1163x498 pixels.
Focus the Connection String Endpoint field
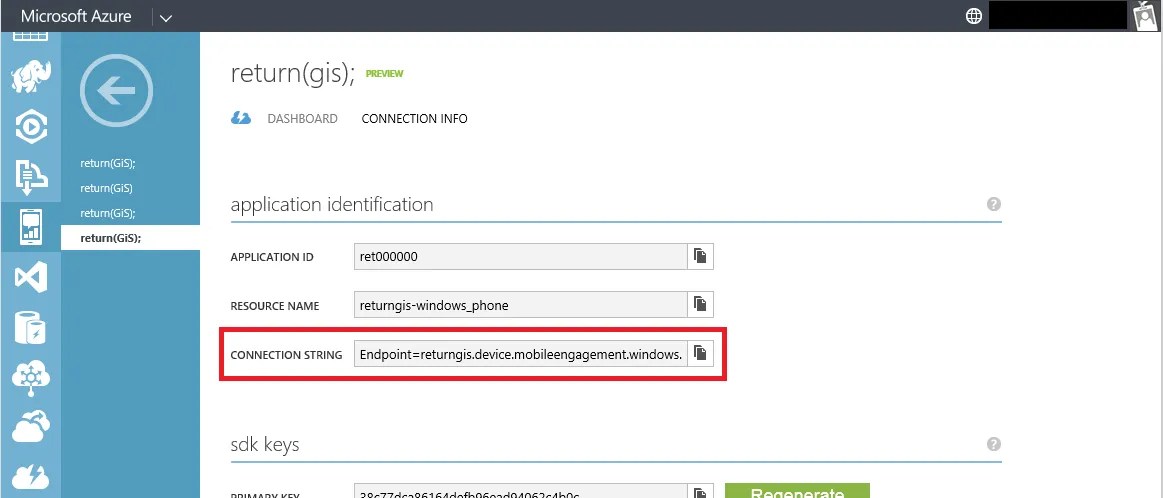pos(521,354)
